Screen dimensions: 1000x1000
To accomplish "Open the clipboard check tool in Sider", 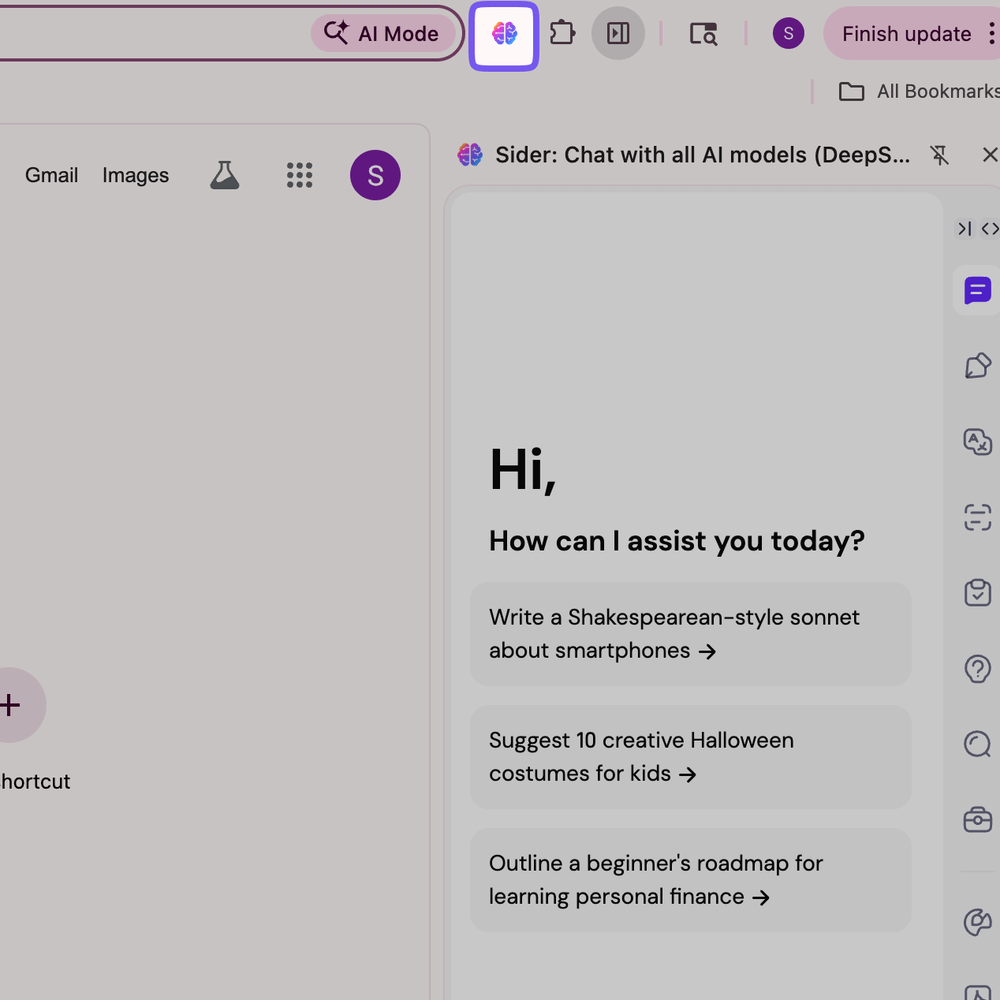I will click(978, 592).
